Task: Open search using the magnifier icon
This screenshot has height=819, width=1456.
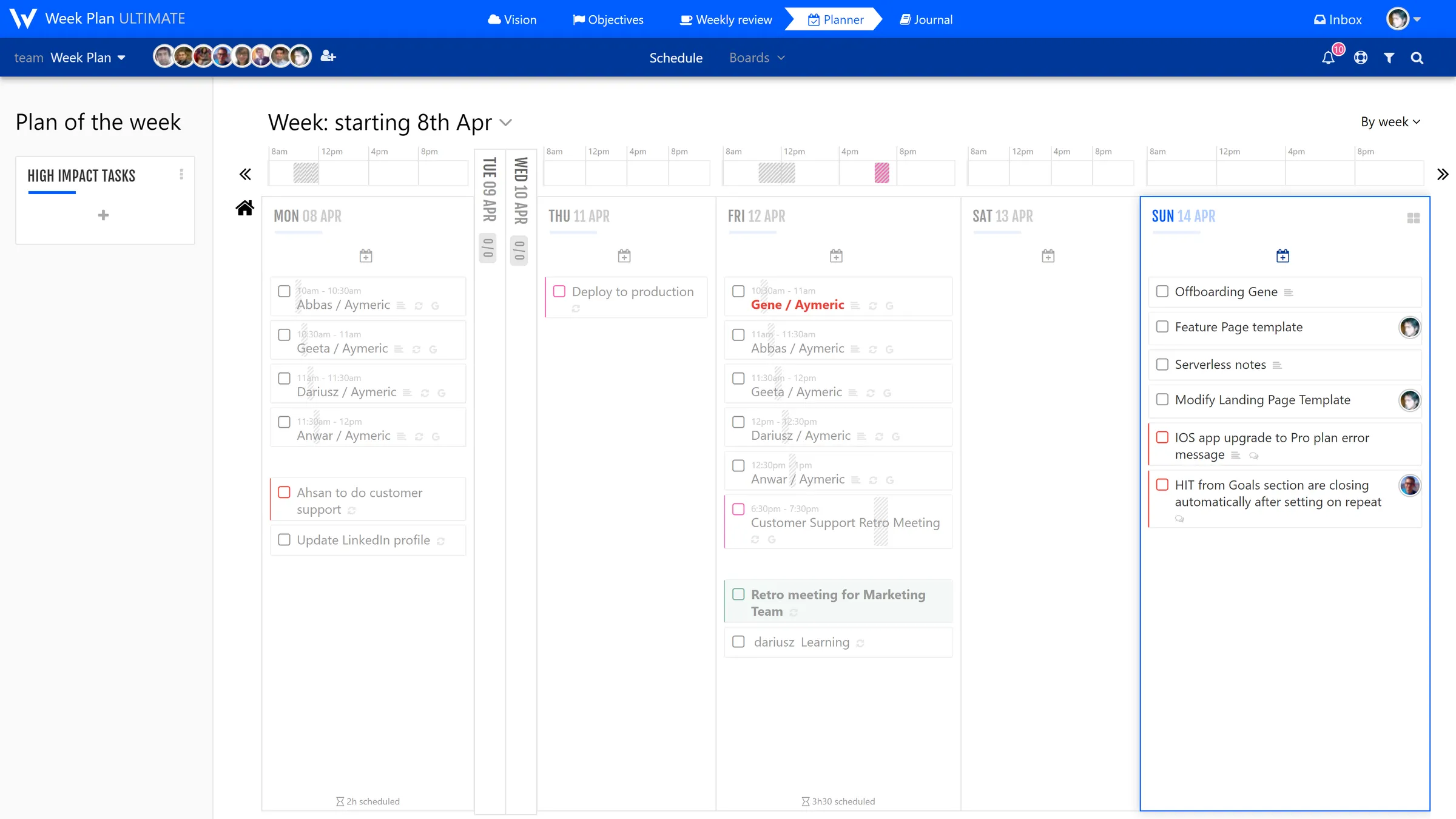Action: [1417, 58]
